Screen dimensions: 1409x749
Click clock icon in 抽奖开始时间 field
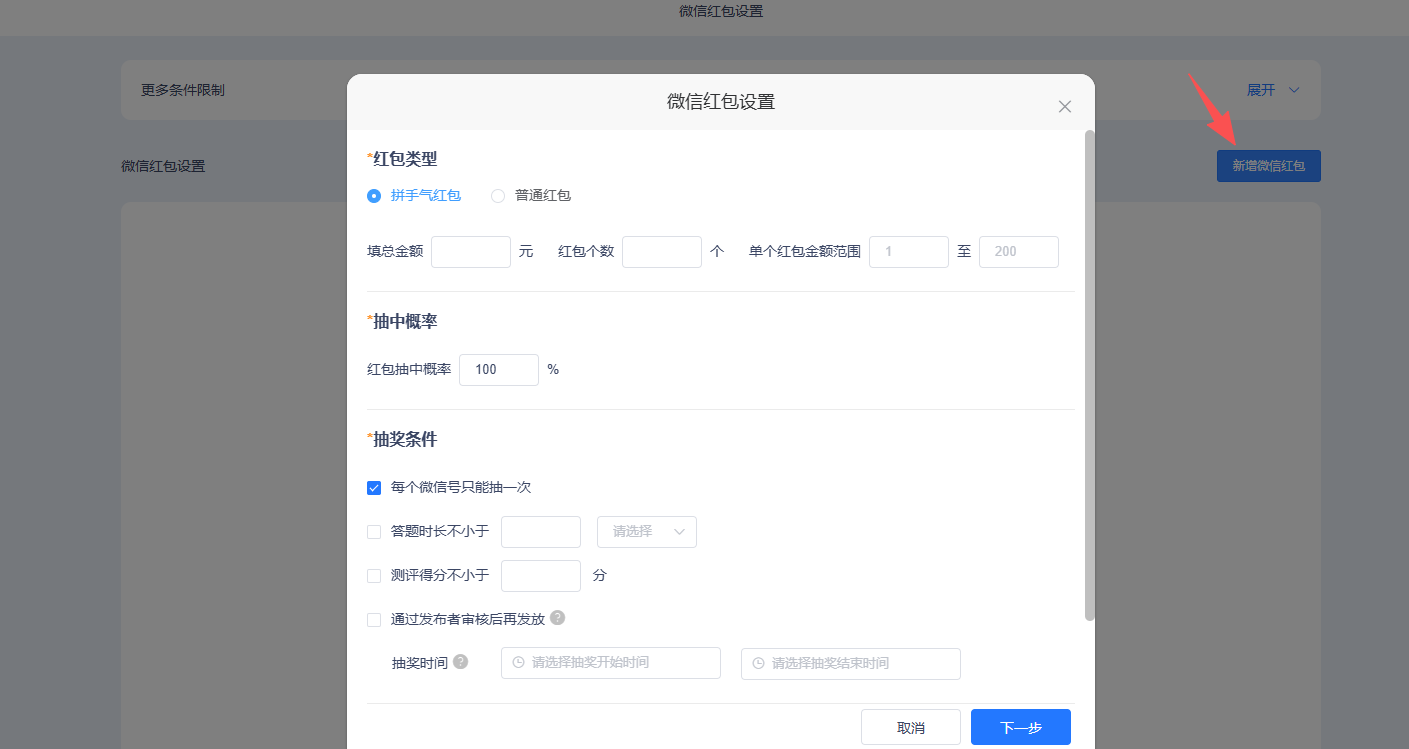pos(518,663)
